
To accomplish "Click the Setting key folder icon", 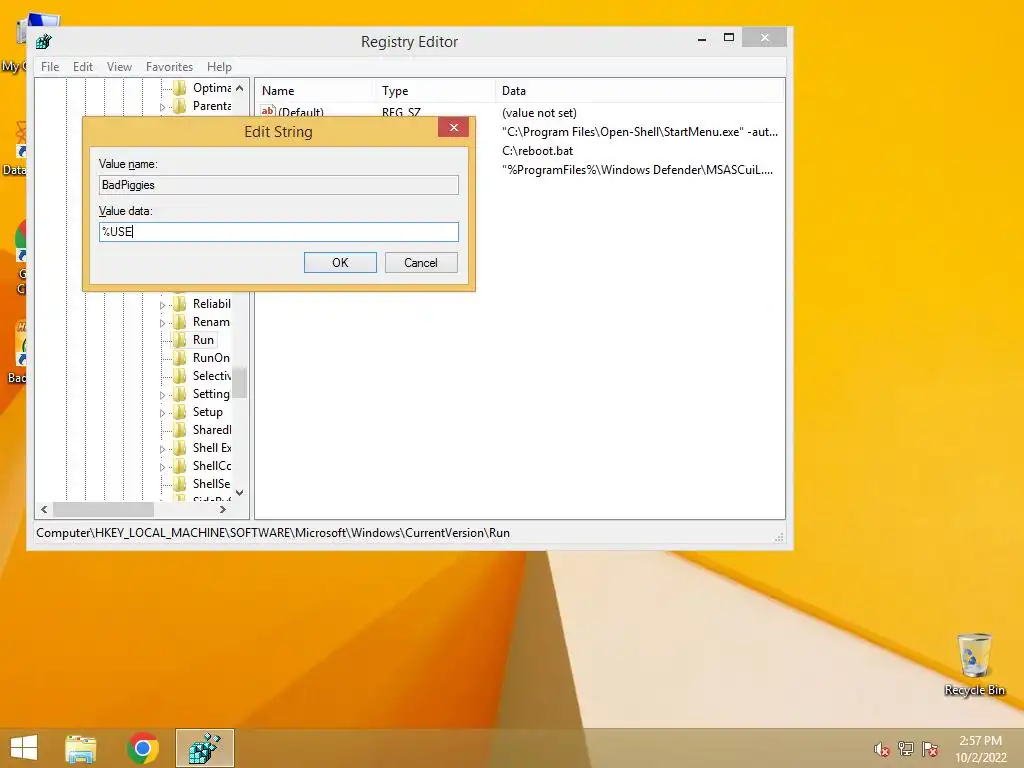I will click(180, 394).
